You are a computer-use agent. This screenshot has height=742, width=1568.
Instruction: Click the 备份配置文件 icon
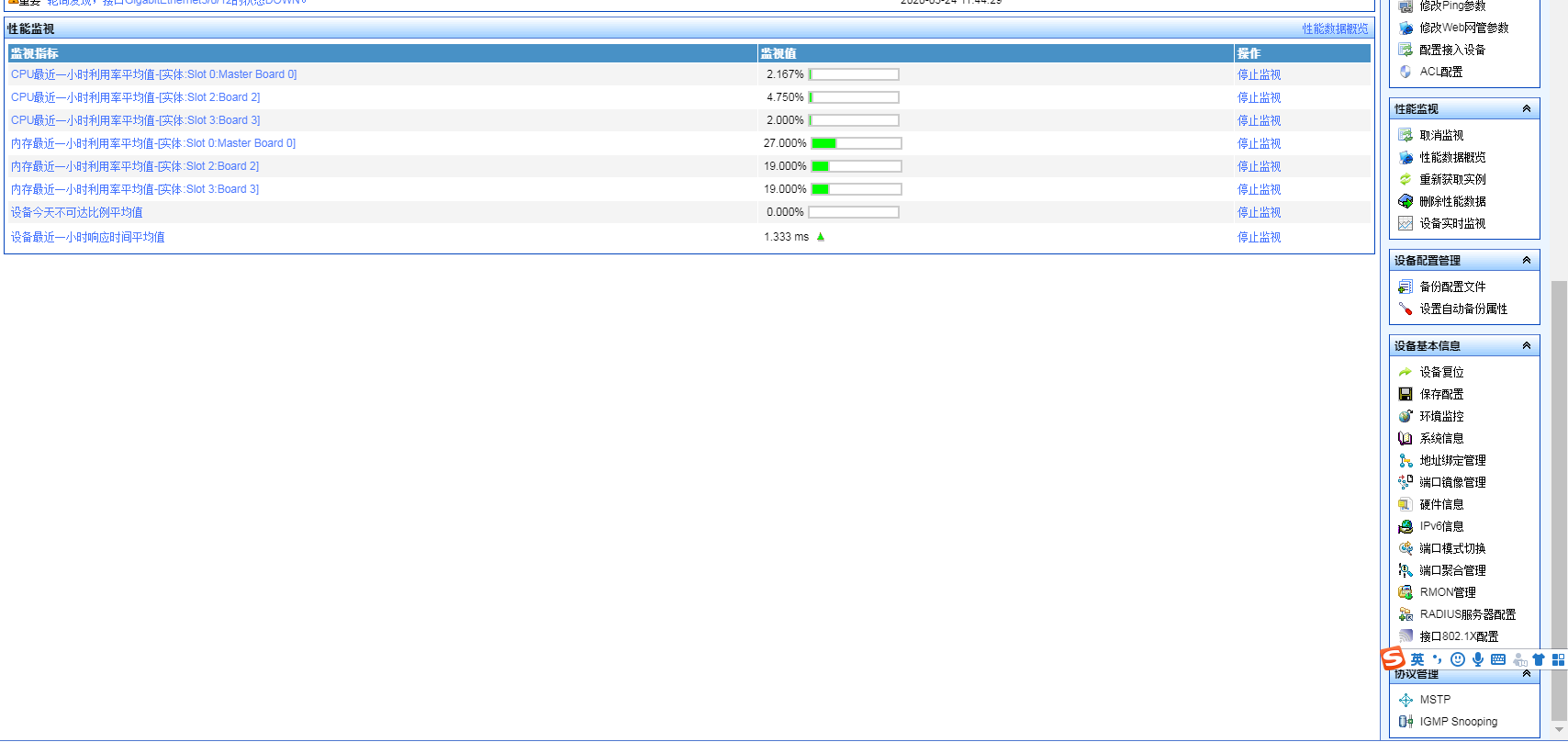[x=1405, y=287]
